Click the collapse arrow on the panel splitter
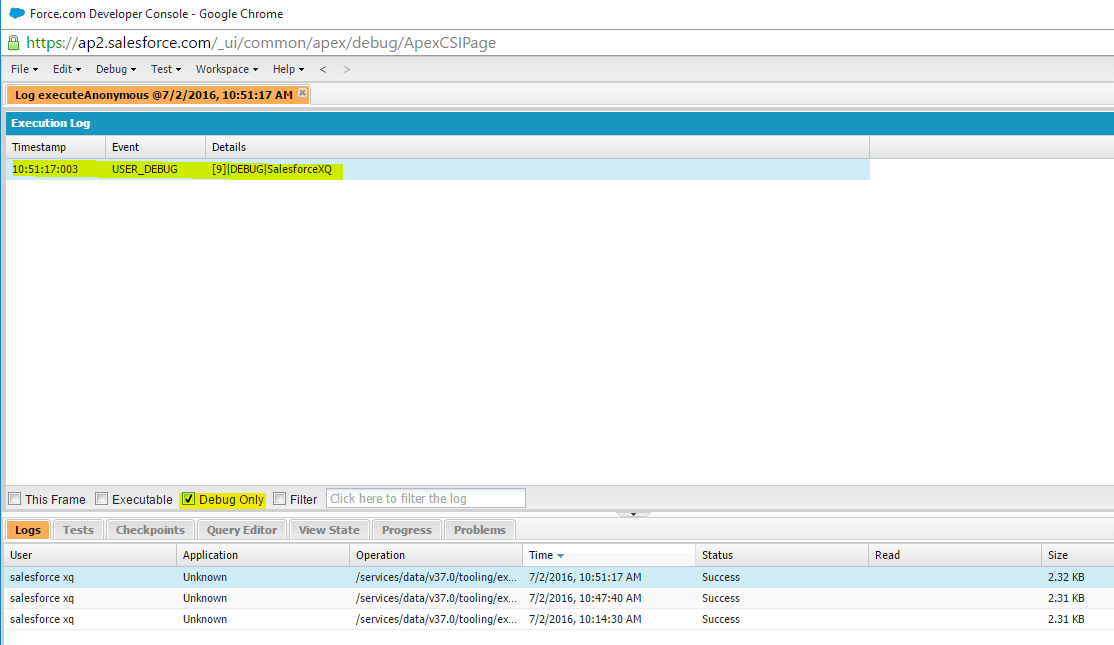 [633, 512]
